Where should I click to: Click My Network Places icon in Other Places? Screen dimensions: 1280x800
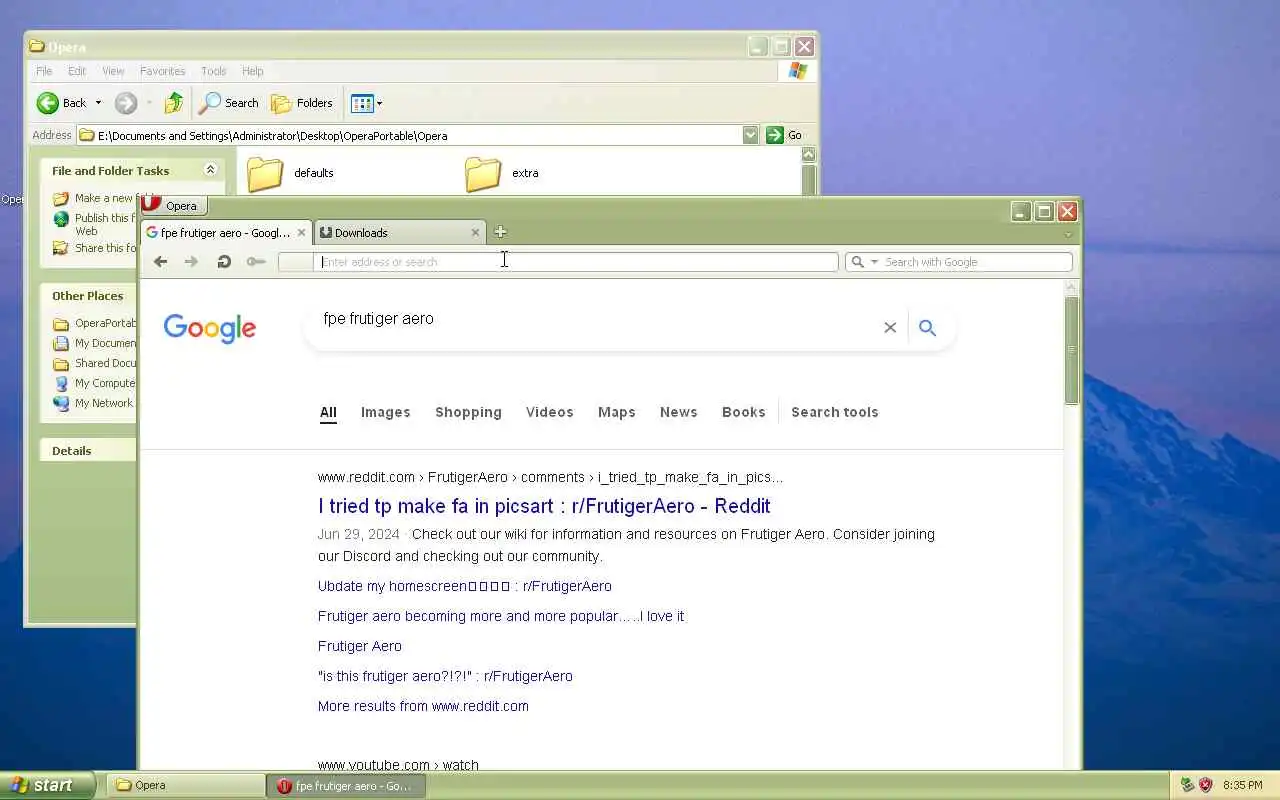pyautogui.click(x=61, y=403)
